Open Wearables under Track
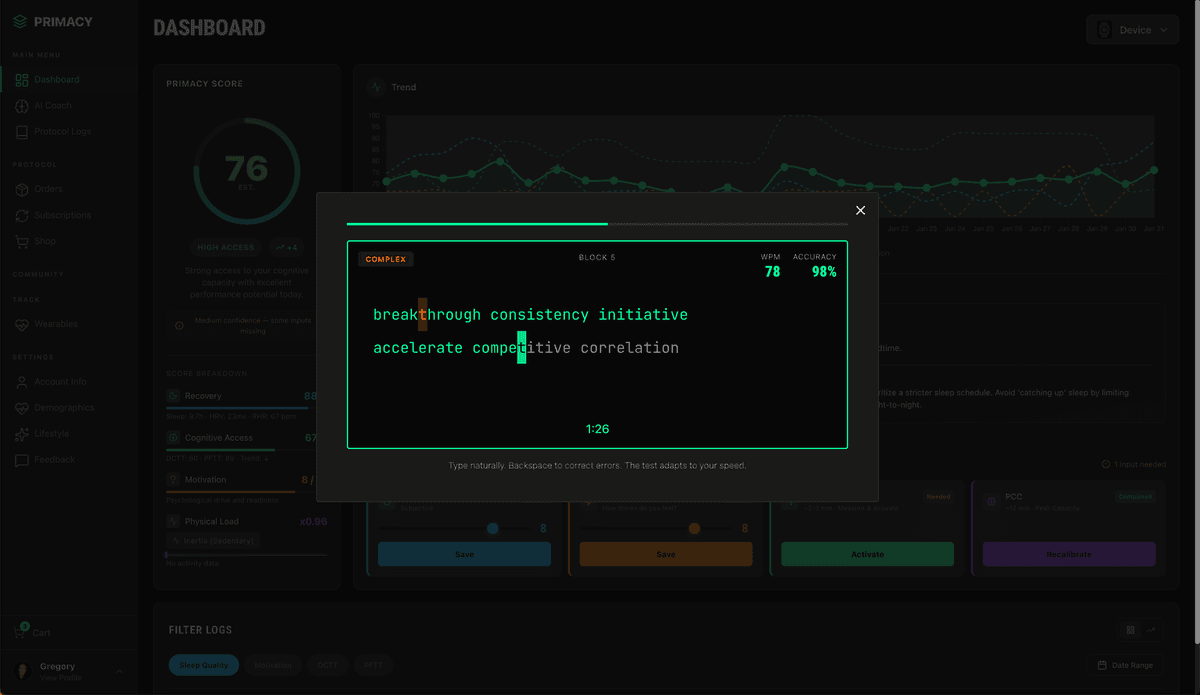 [58, 324]
